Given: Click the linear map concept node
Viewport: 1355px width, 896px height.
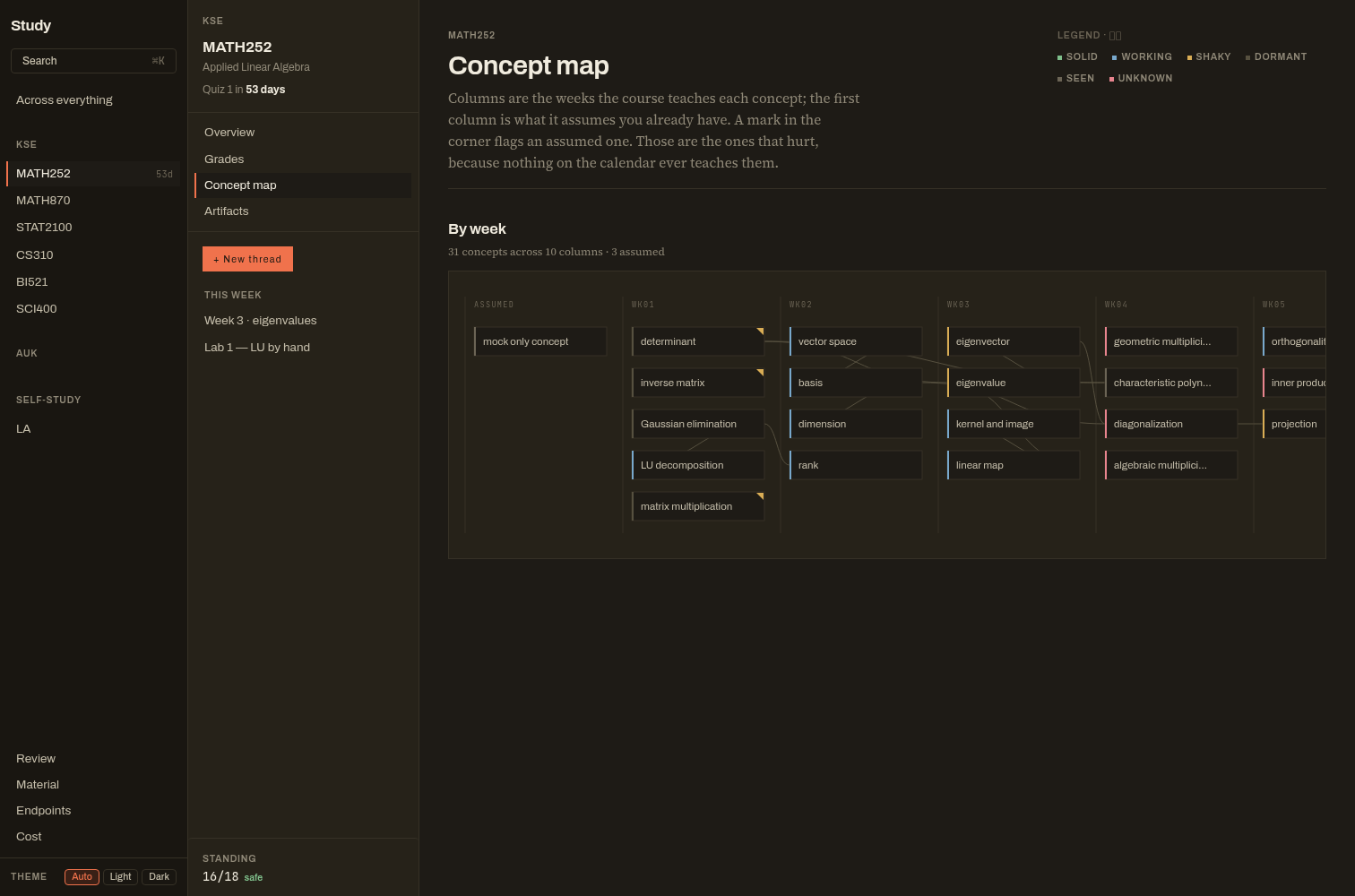Looking at the screenshot, I should pos(1014,465).
